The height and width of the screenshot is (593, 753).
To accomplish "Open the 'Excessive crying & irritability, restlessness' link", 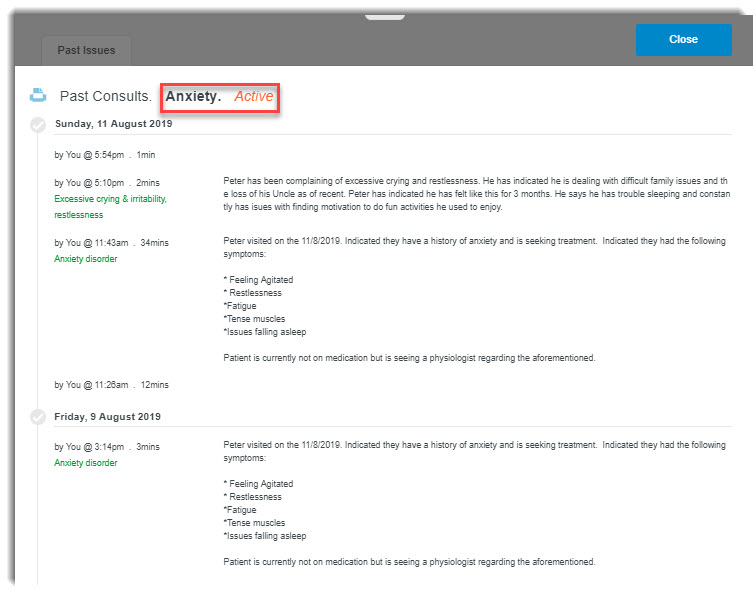I will (x=110, y=207).
